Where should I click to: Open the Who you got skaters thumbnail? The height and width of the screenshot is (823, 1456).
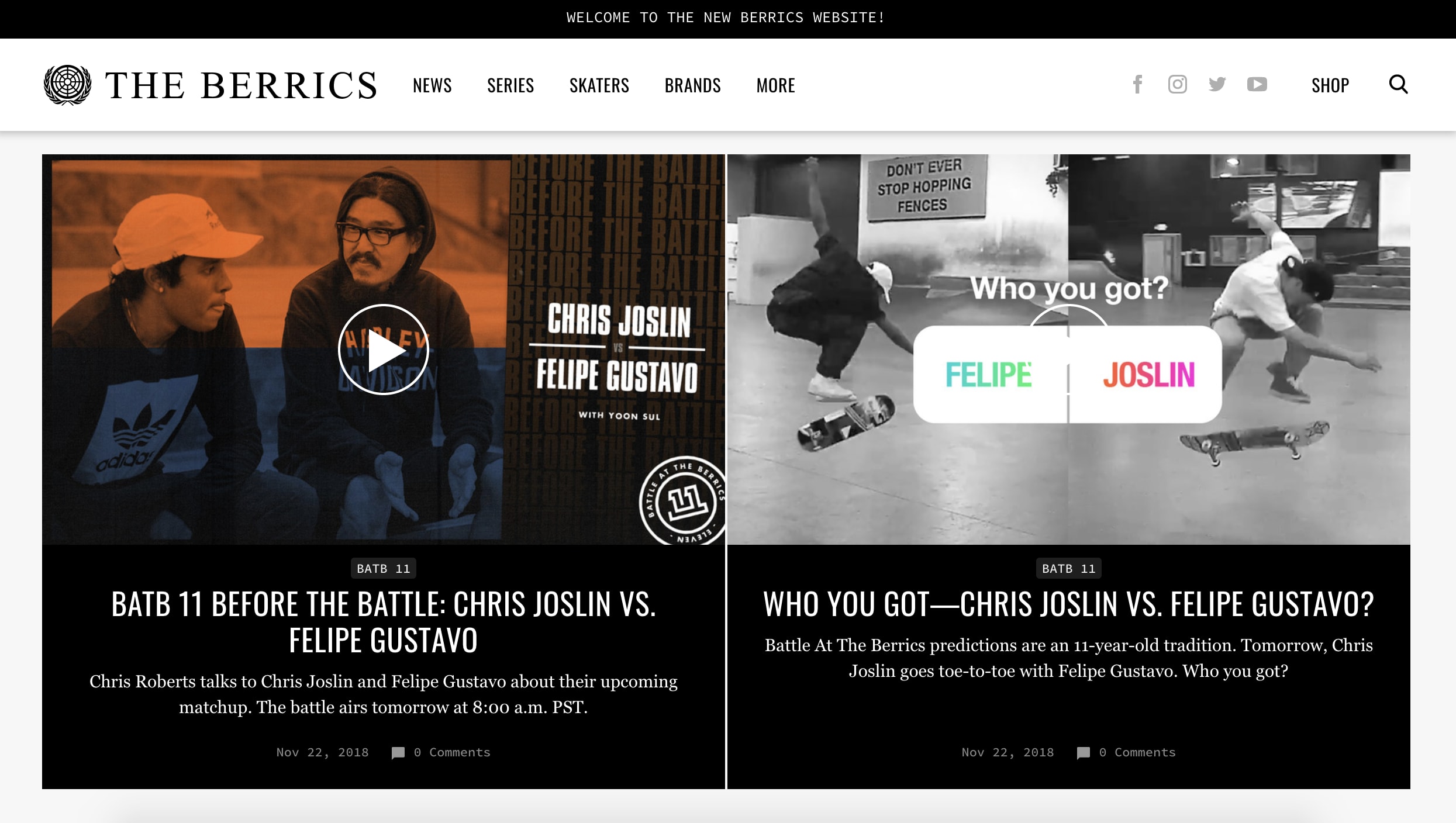pos(1068,350)
